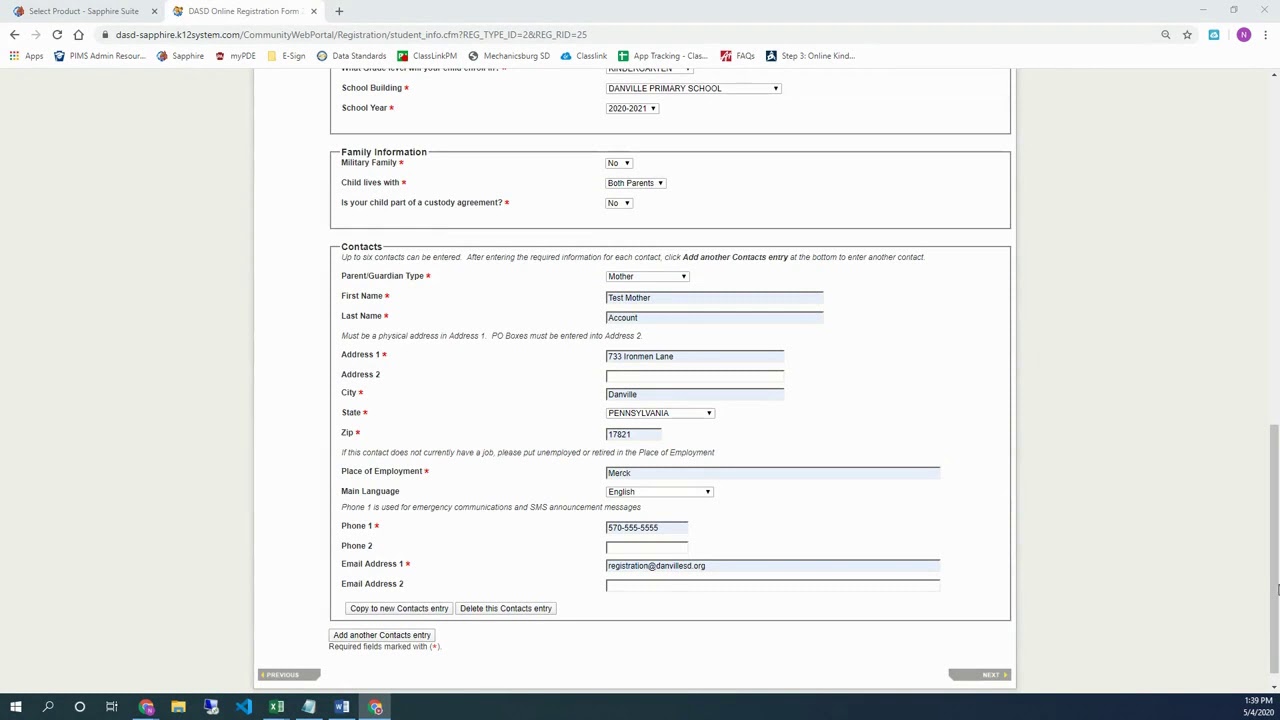Open the Data Standards bookmark

351,56
